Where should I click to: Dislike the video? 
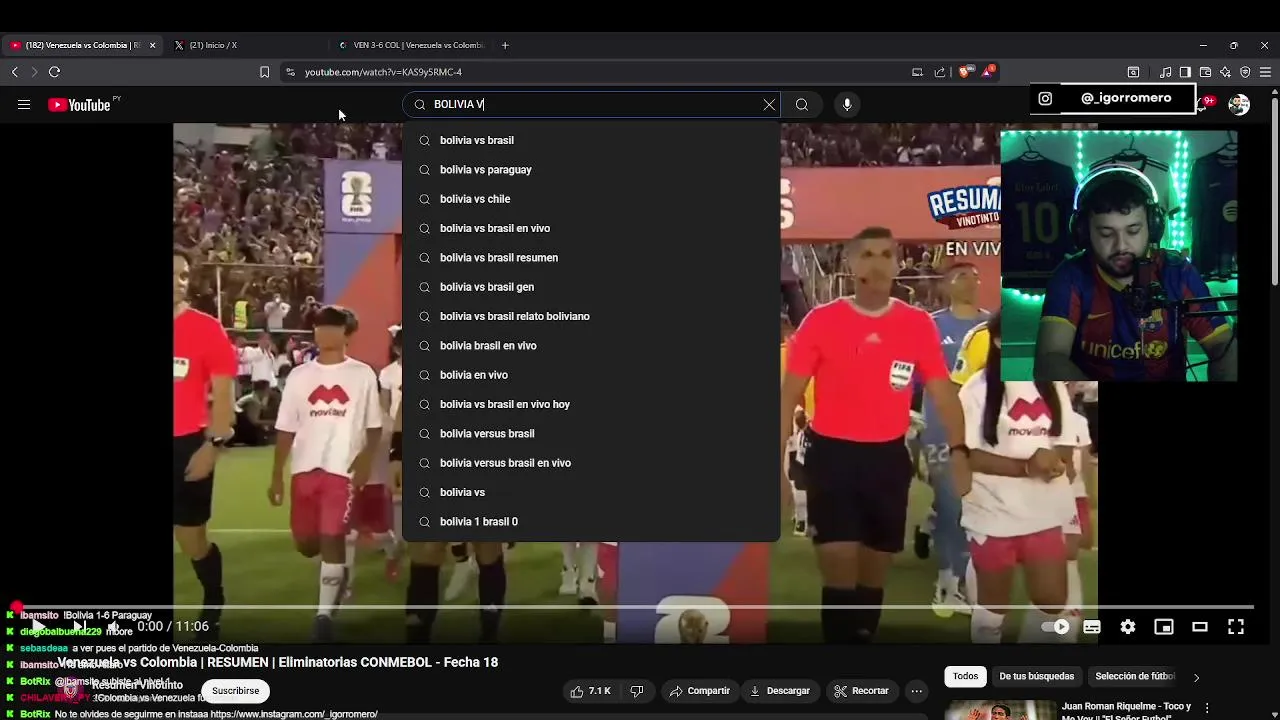click(636, 691)
